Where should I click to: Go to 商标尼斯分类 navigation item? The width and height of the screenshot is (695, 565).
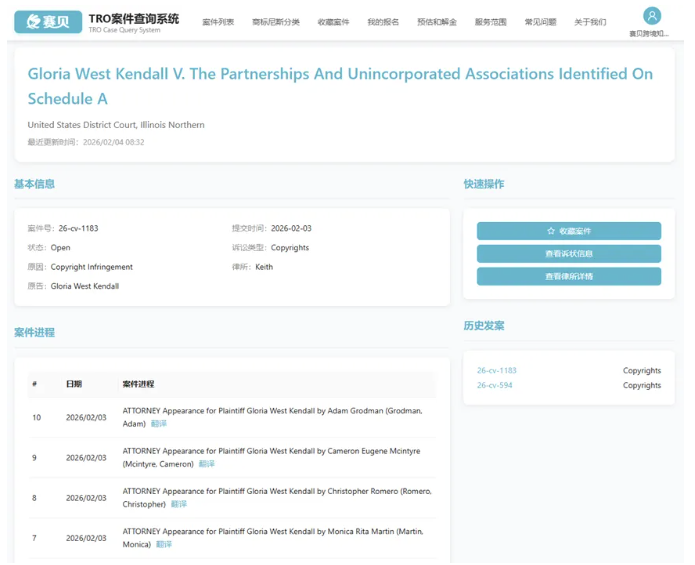276,22
